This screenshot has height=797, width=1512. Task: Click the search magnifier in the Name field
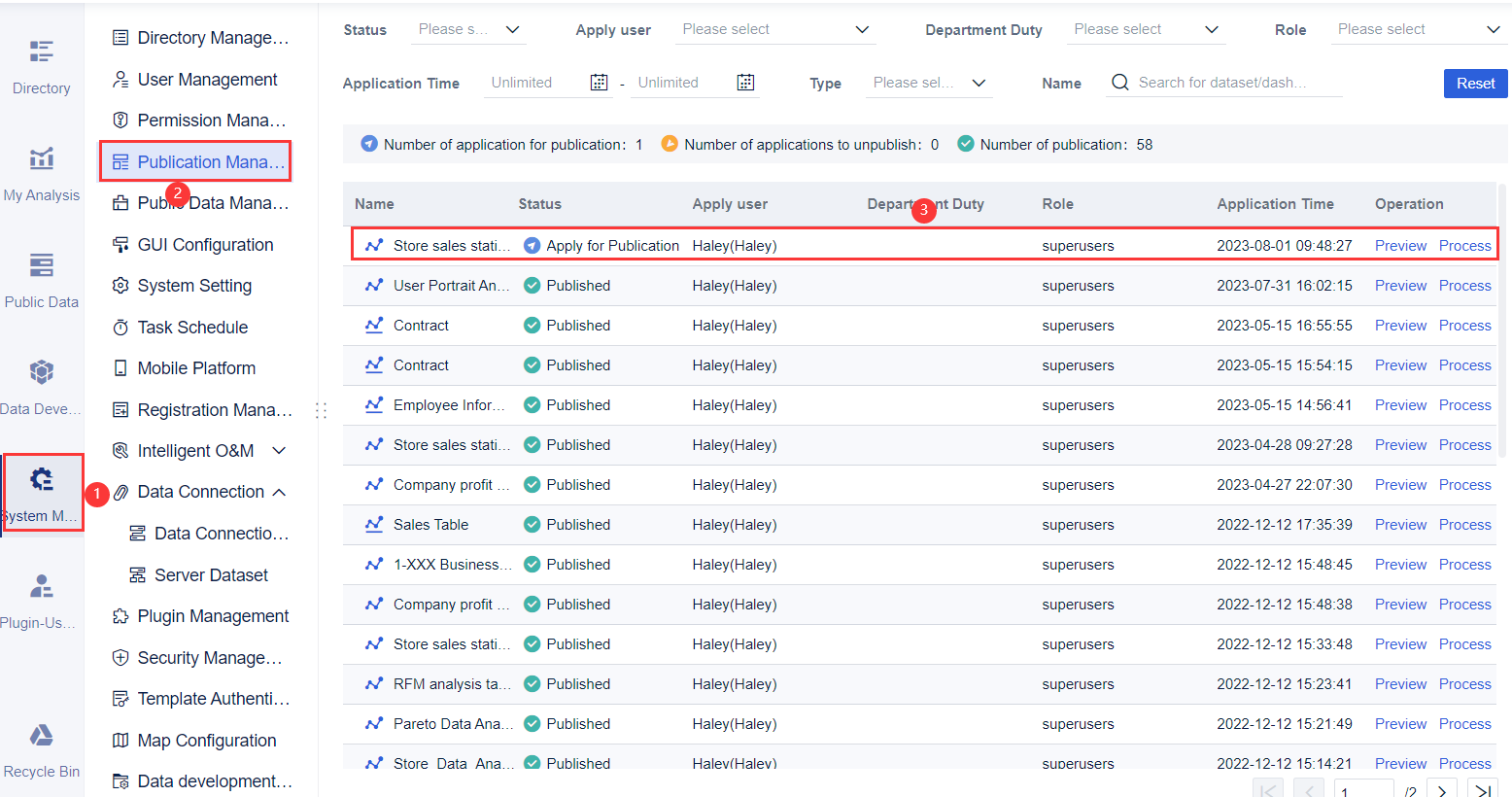coord(1119,83)
